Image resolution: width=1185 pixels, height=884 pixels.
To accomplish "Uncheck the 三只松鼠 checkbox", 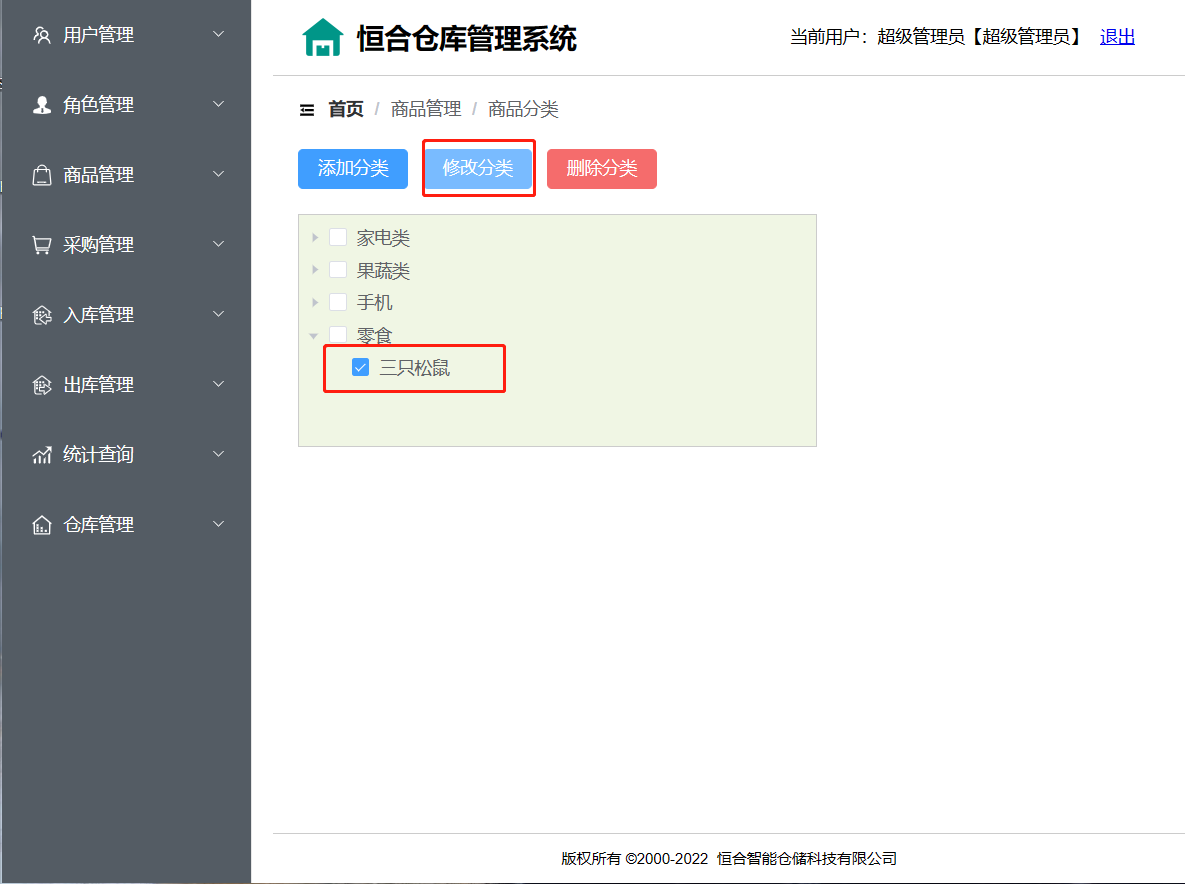I will tap(360, 367).
